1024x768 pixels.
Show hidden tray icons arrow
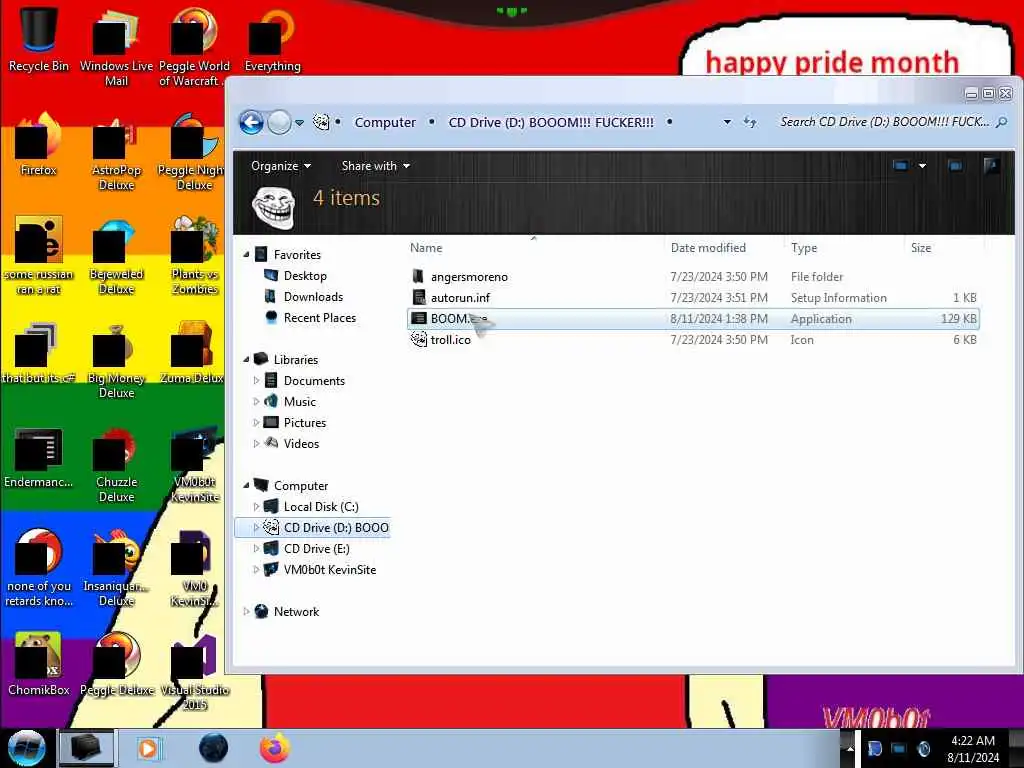pyautogui.click(x=850, y=748)
